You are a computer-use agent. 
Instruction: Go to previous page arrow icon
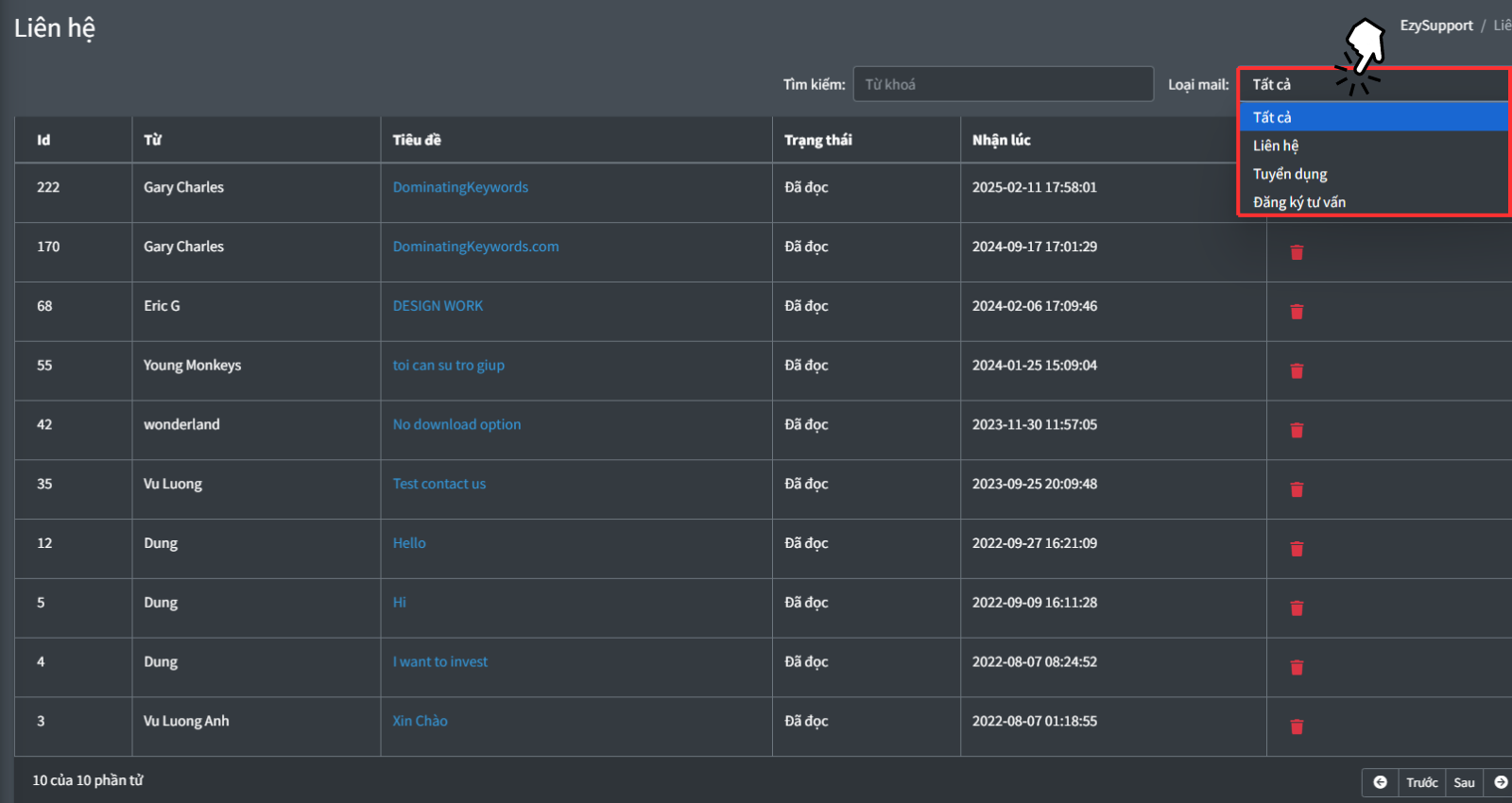1380,782
